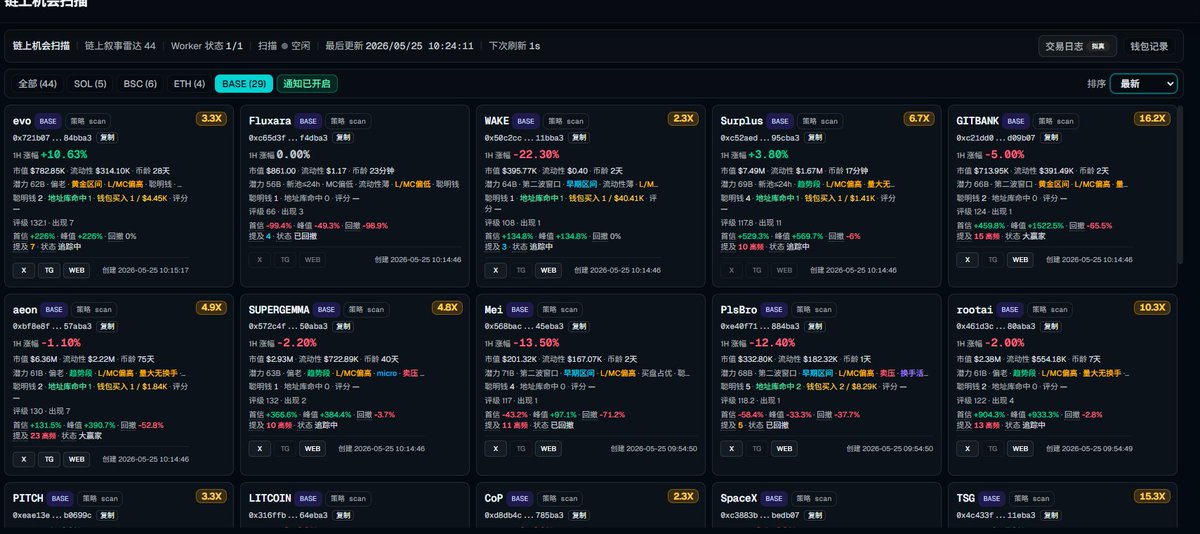The height and width of the screenshot is (534, 1200).
Task: Click the 0x721b07...84bba3 address text
Action: 53,138
